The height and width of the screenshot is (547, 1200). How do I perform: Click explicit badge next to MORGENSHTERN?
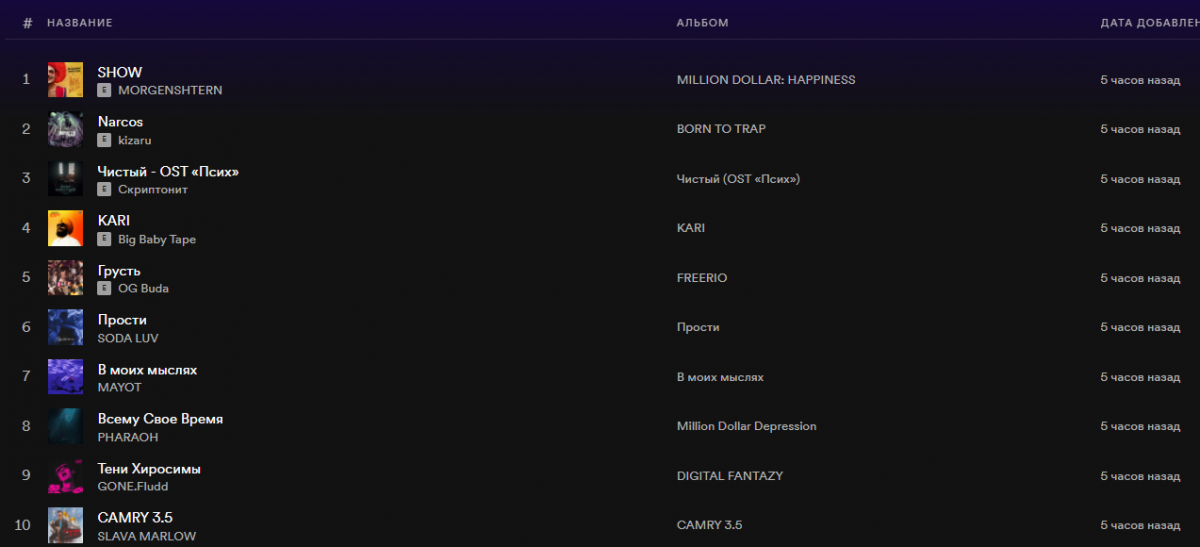[103, 90]
